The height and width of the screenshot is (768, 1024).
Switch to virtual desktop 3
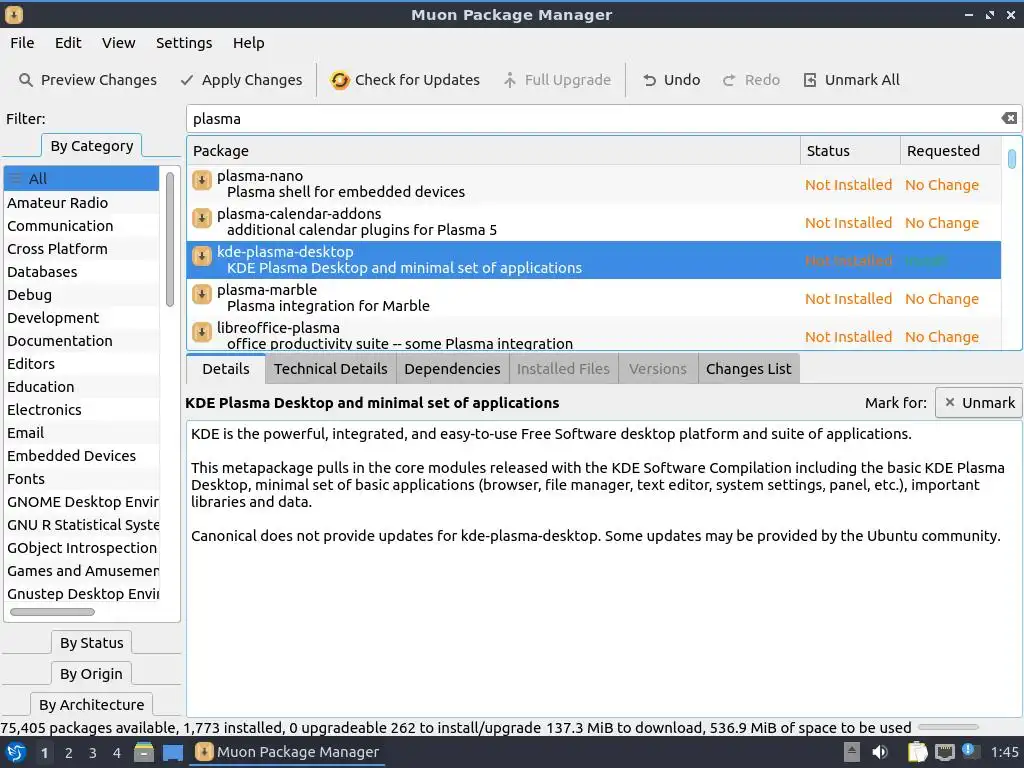click(93, 753)
